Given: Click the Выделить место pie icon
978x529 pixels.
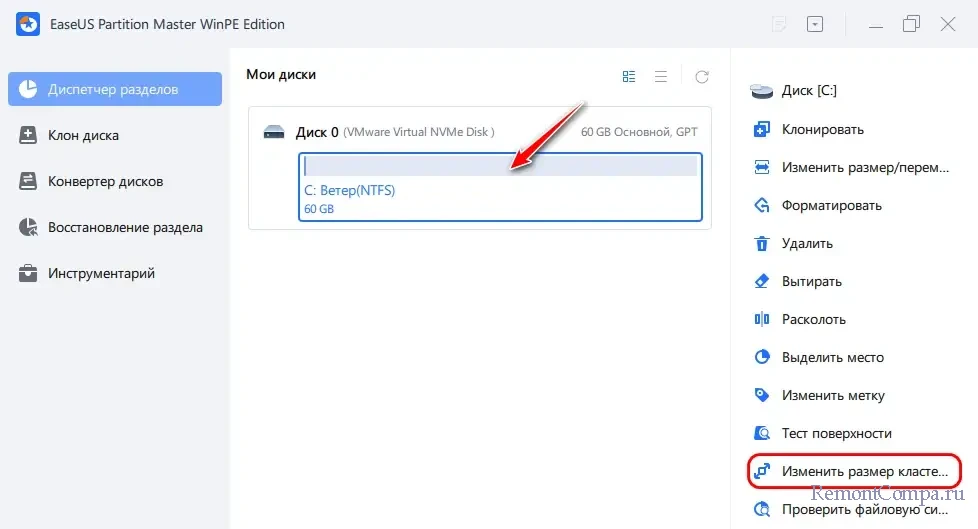Looking at the screenshot, I should tap(762, 357).
